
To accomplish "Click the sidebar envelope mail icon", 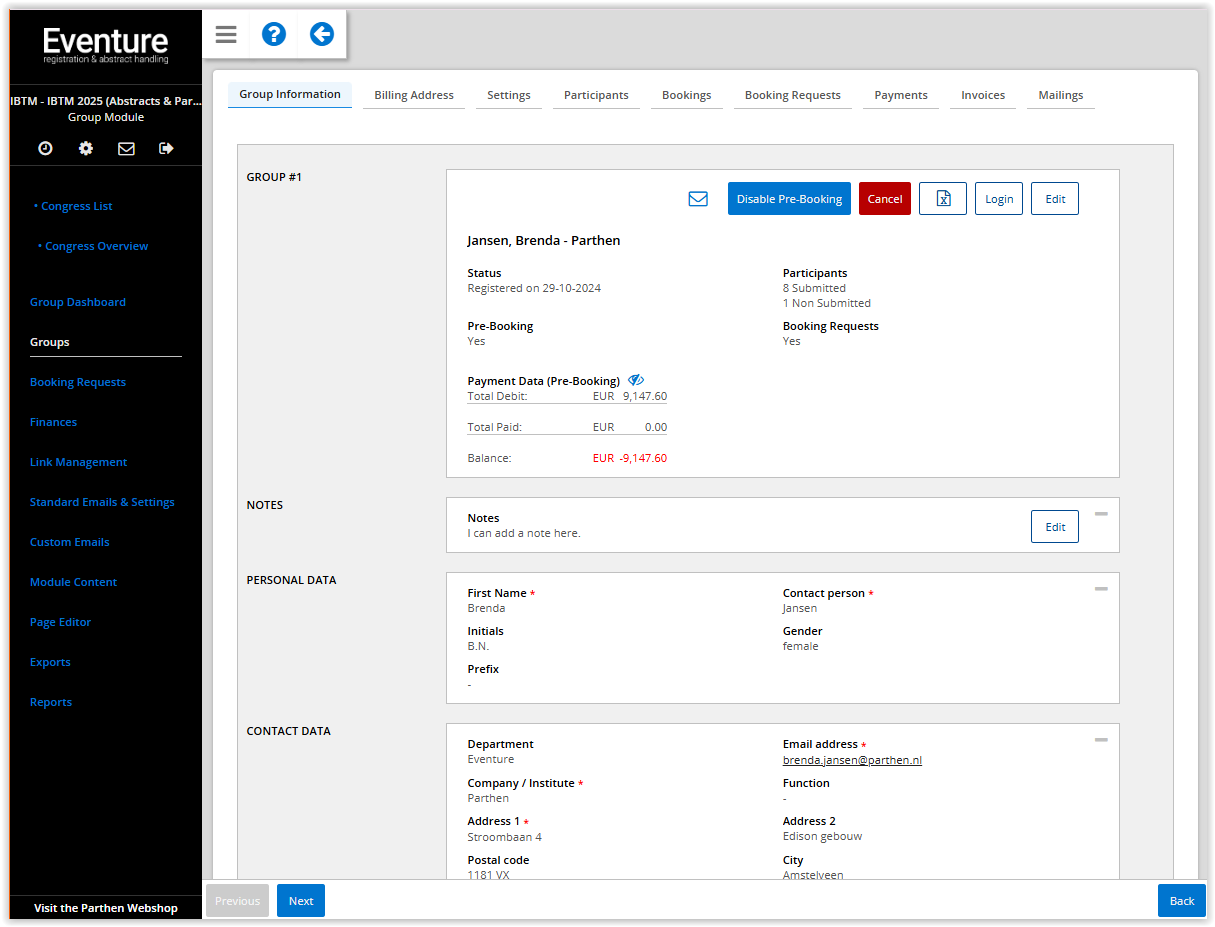I will pyautogui.click(x=126, y=148).
